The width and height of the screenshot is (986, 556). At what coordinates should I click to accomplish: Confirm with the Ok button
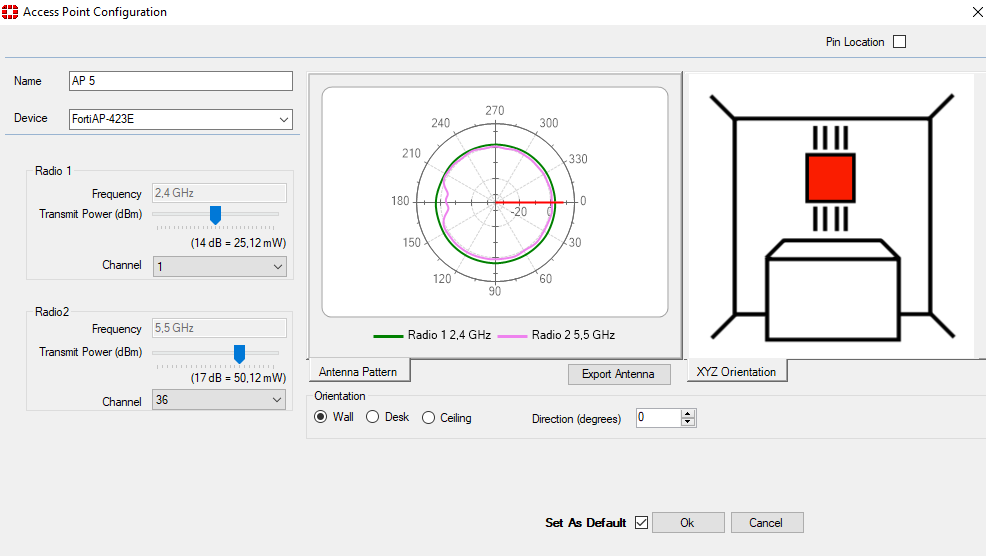(x=688, y=523)
